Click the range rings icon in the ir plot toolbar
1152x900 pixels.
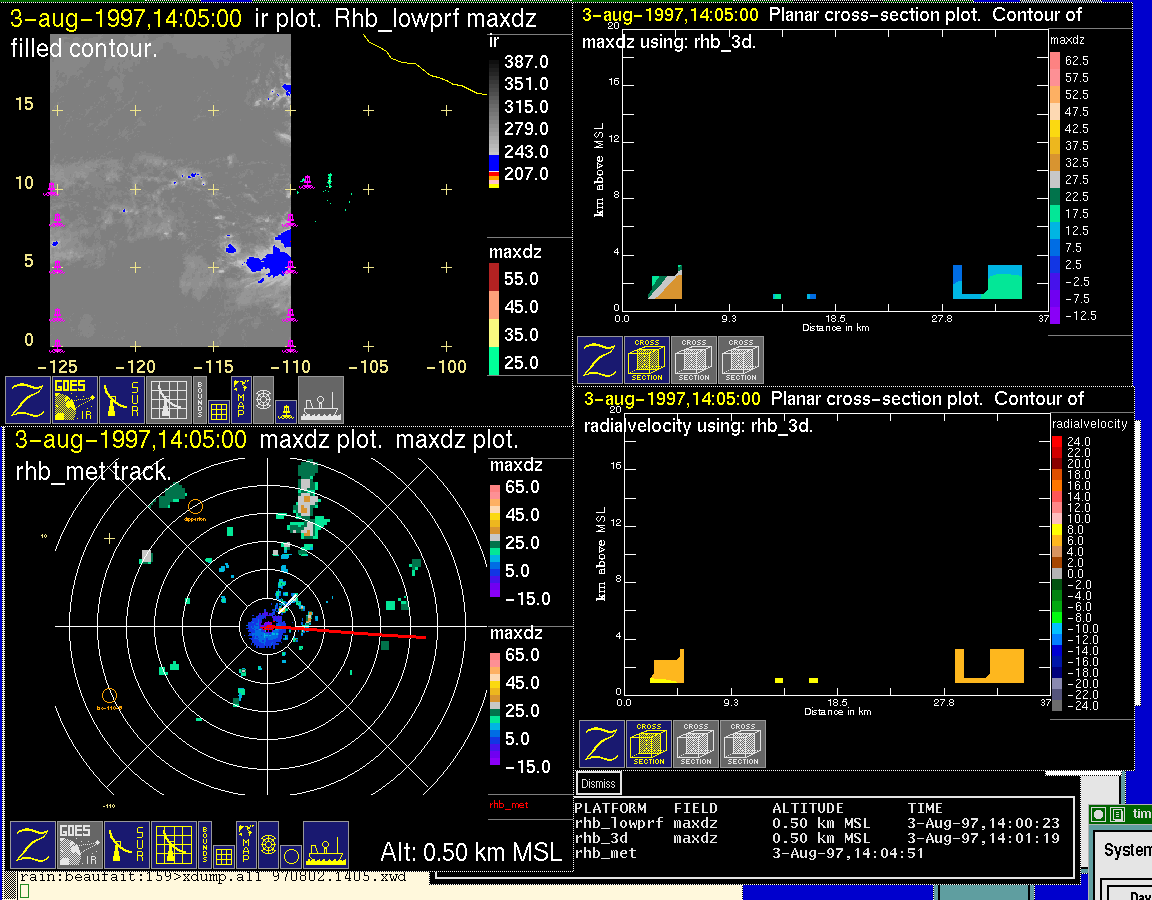pos(263,397)
